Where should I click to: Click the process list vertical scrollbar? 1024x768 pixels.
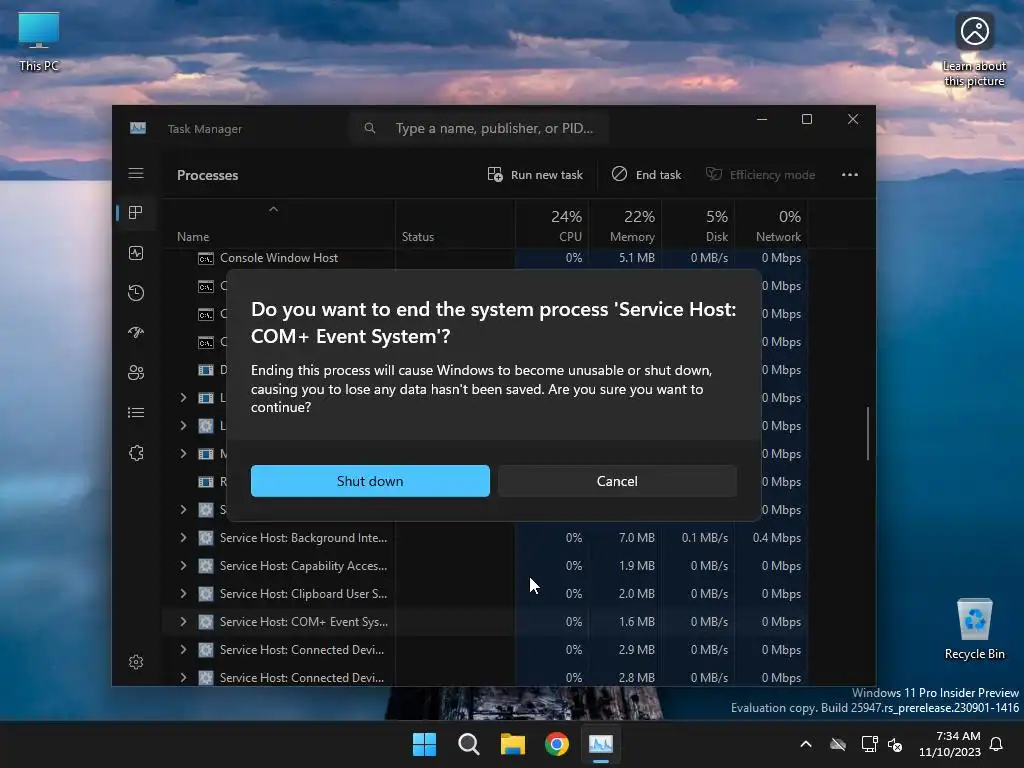click(x=868, y=434)
